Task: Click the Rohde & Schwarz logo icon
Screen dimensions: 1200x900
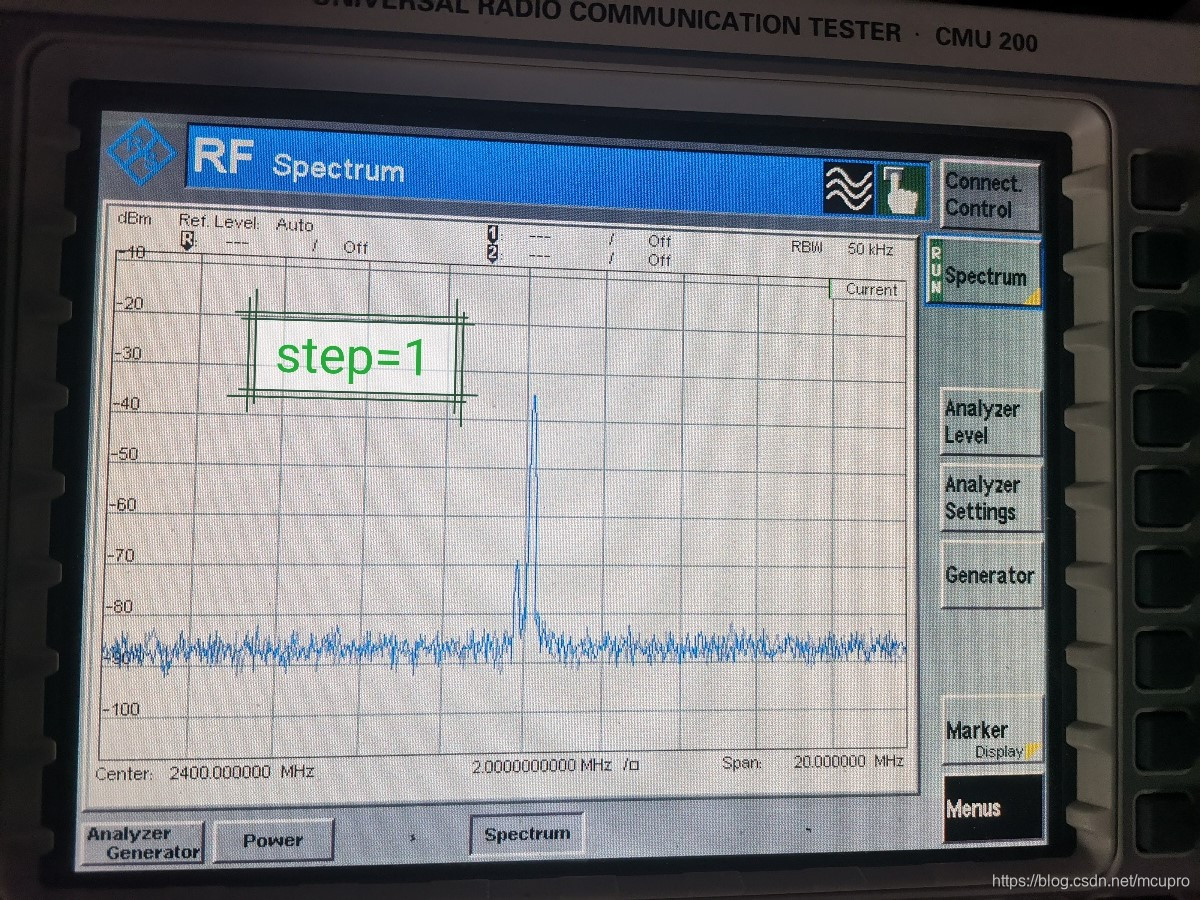Action: 142,151
